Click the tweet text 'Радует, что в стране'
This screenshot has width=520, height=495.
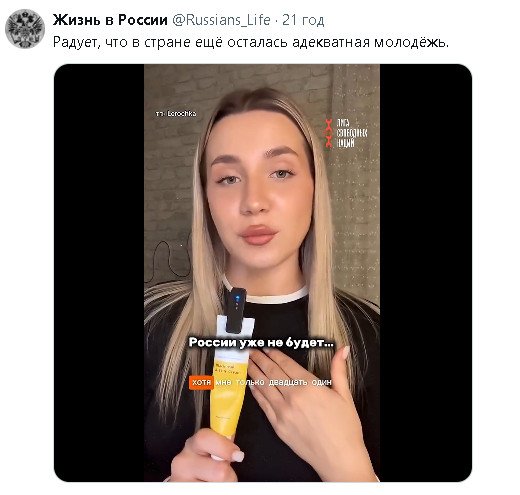pyautogui.click(x=138, y=43)
